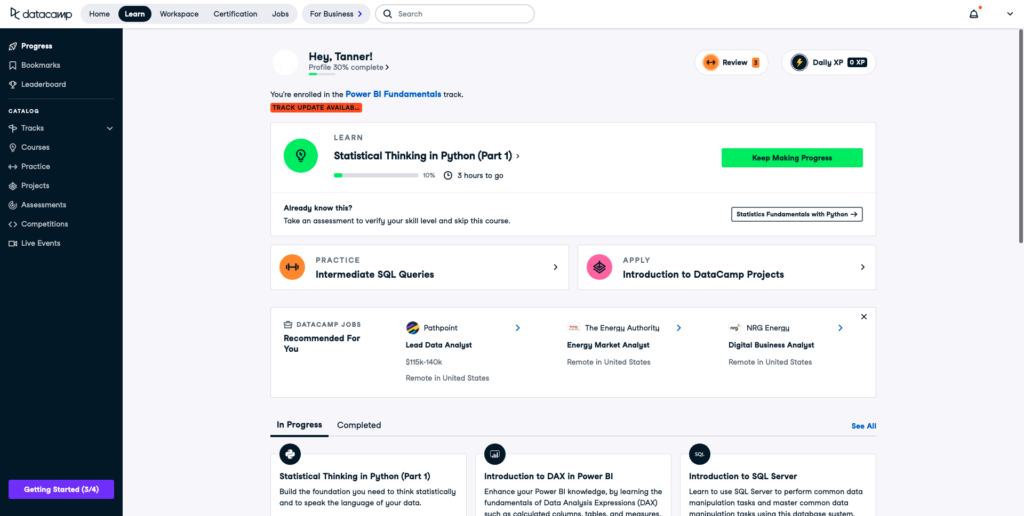
Task: Click the Tracks sidebar icon
Action: pos(13,128)
